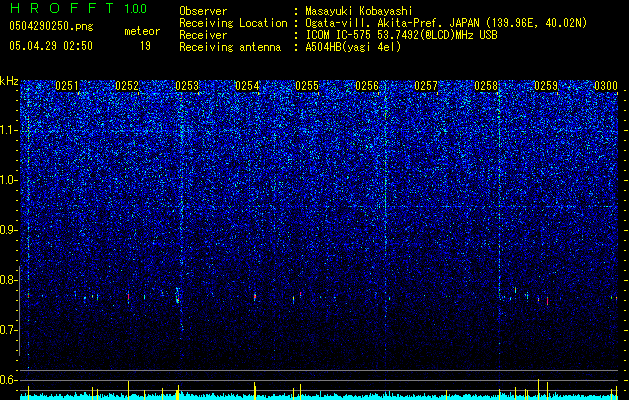
Task: Click the 0.9 kHz axis label
Action: [x=9, y=230]
